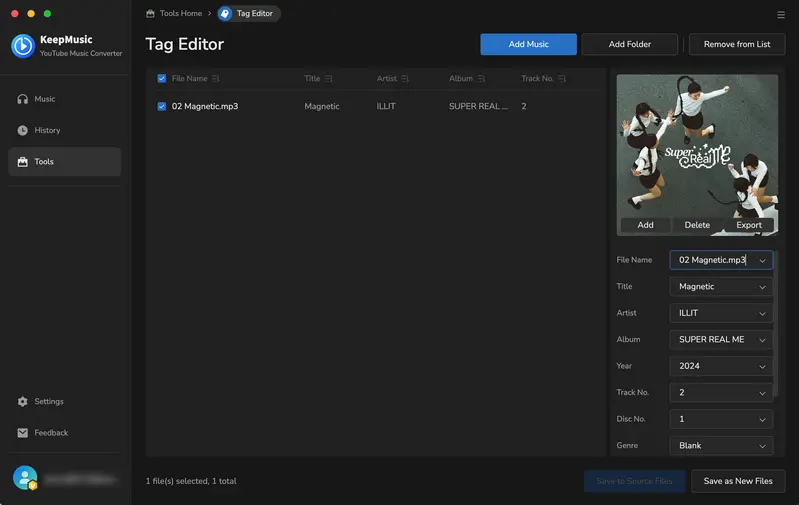The width and height of the screenshot is (799, 505).
Task: Click Delete button under album cover
Action: (697, 225)
